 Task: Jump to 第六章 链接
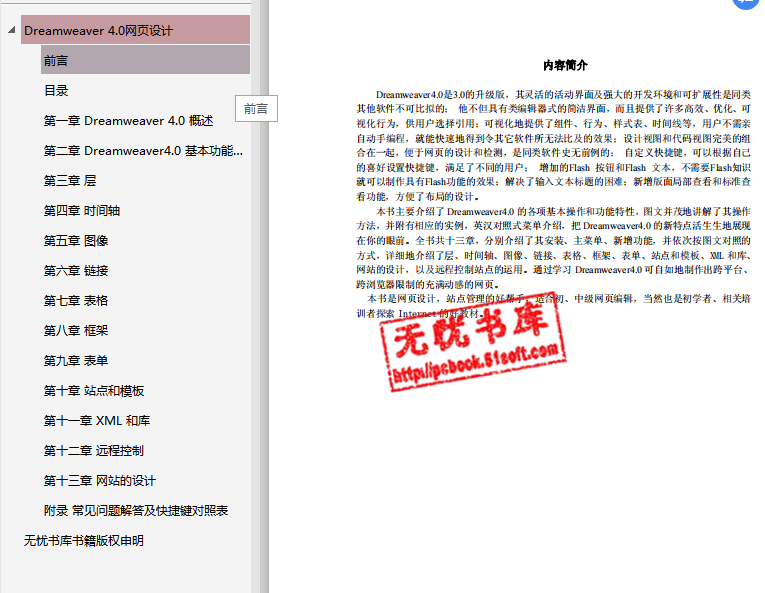(76, 271)
